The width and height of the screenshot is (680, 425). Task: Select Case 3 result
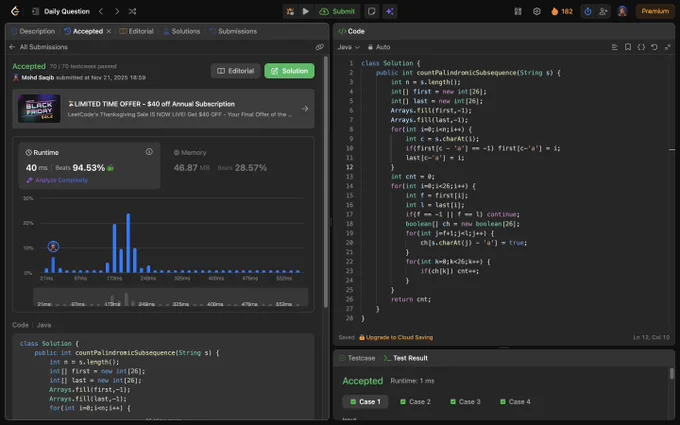(x=465, y=402)
